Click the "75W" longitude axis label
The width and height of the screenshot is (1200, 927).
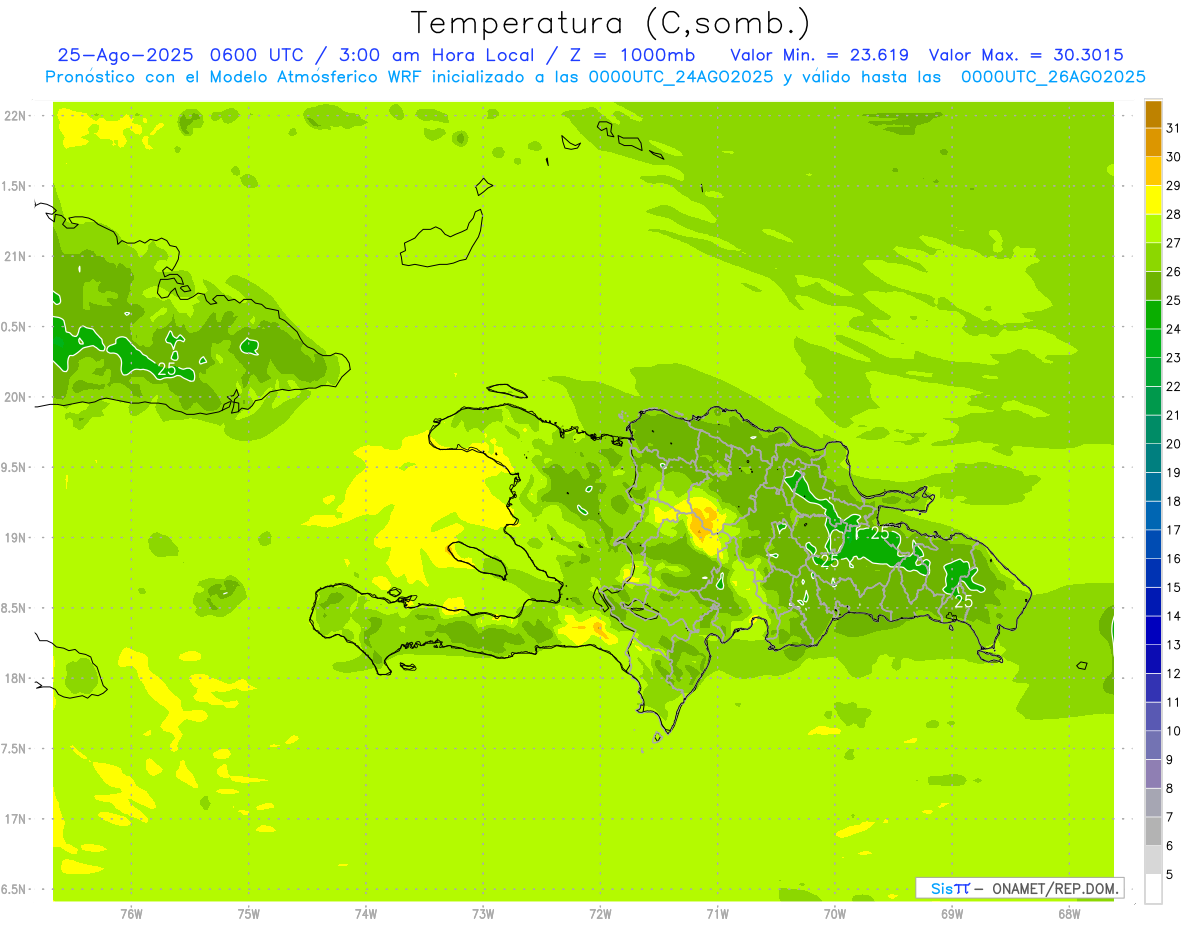249,913
